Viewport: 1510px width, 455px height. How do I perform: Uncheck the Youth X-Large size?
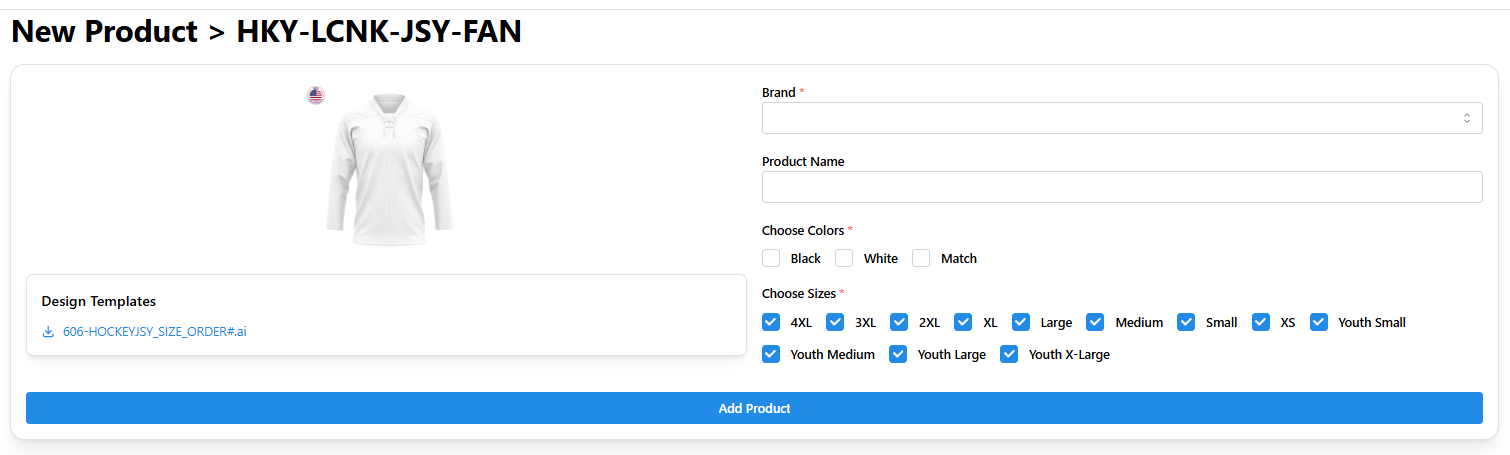1009,354
